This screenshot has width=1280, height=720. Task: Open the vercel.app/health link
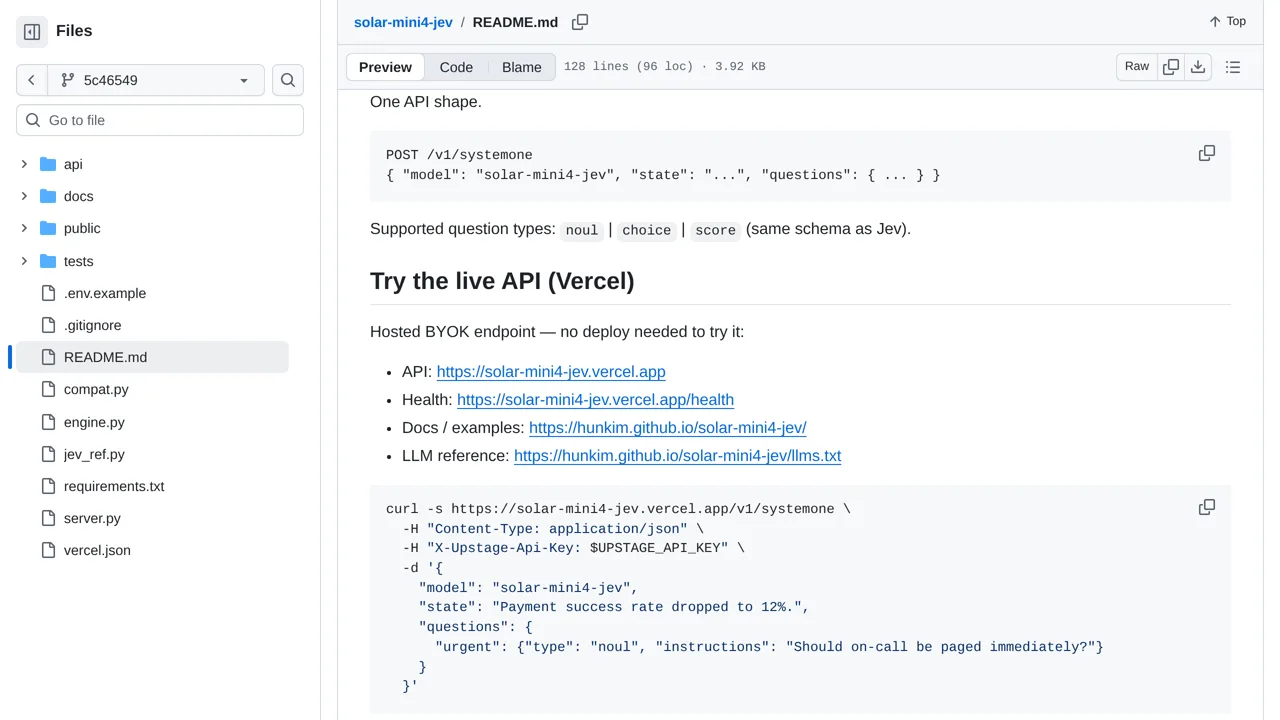pyautogui.click(x=595, y=400)
